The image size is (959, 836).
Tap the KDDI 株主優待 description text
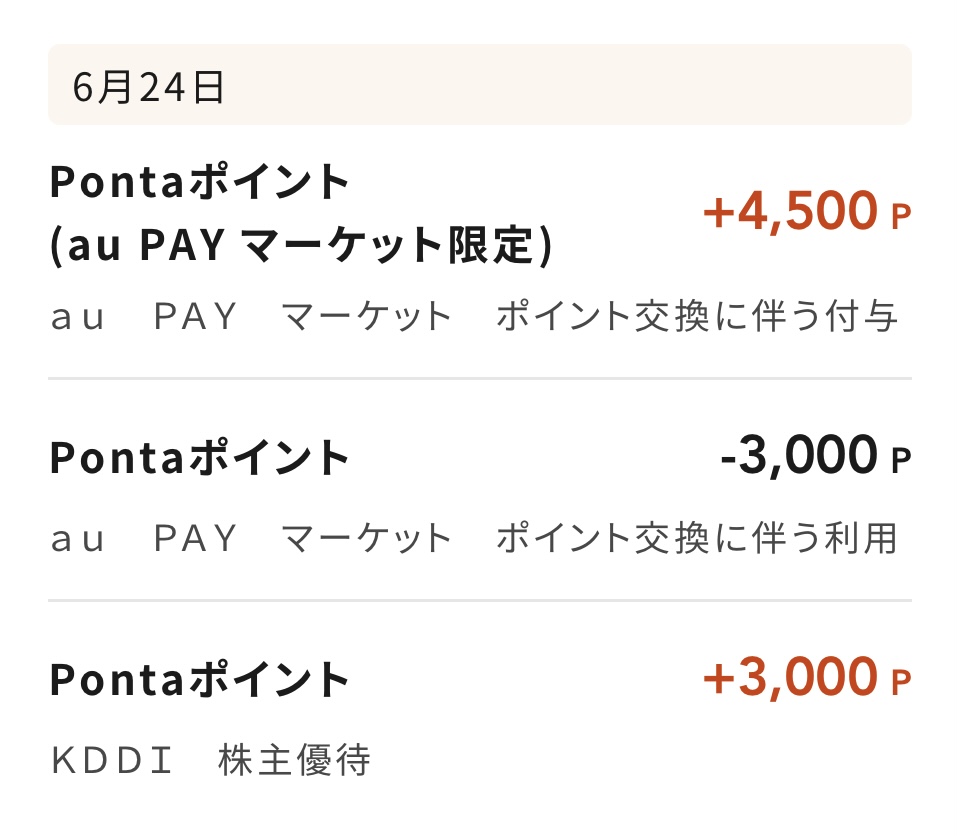[211, 760]
